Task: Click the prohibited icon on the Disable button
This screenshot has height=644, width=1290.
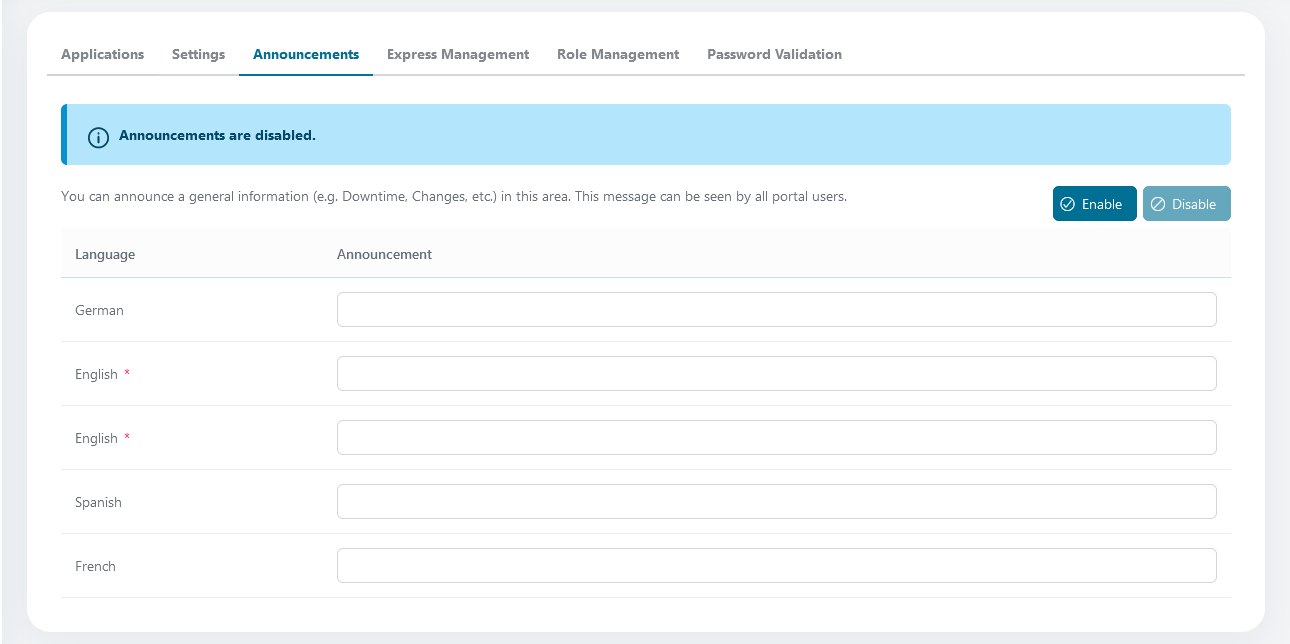Action: point(1158,204)
